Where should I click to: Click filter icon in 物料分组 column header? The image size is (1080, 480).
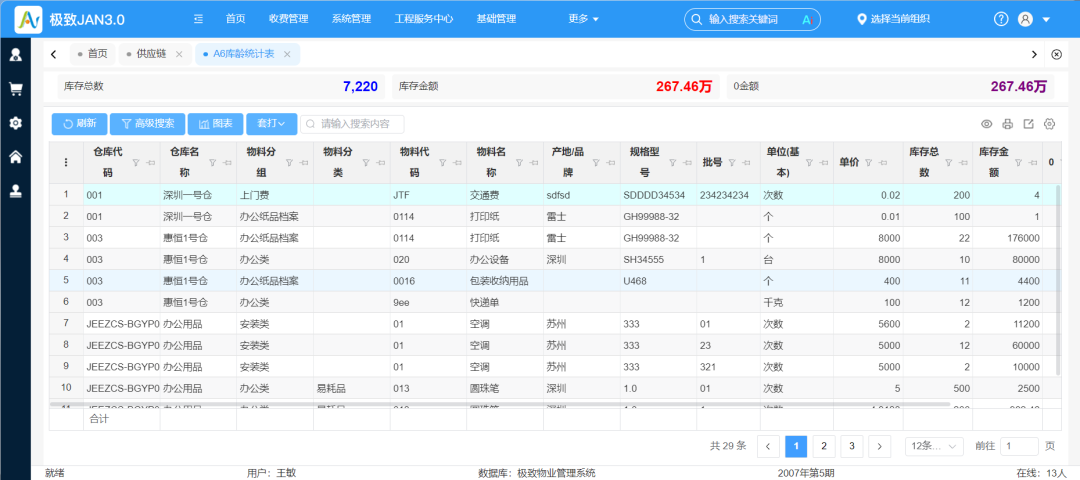tap(289, 163)
